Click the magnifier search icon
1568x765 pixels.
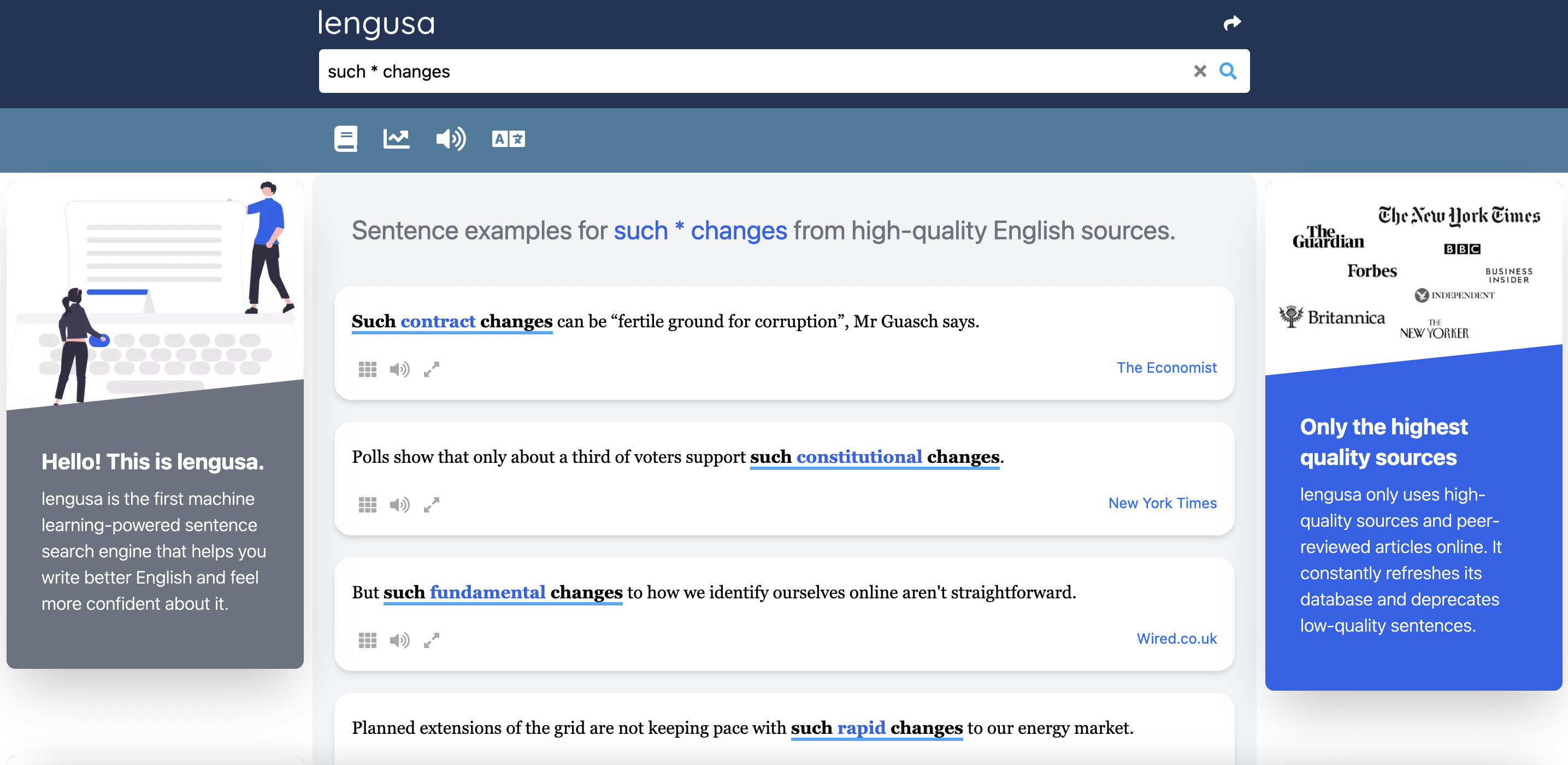coord(1228,71)
